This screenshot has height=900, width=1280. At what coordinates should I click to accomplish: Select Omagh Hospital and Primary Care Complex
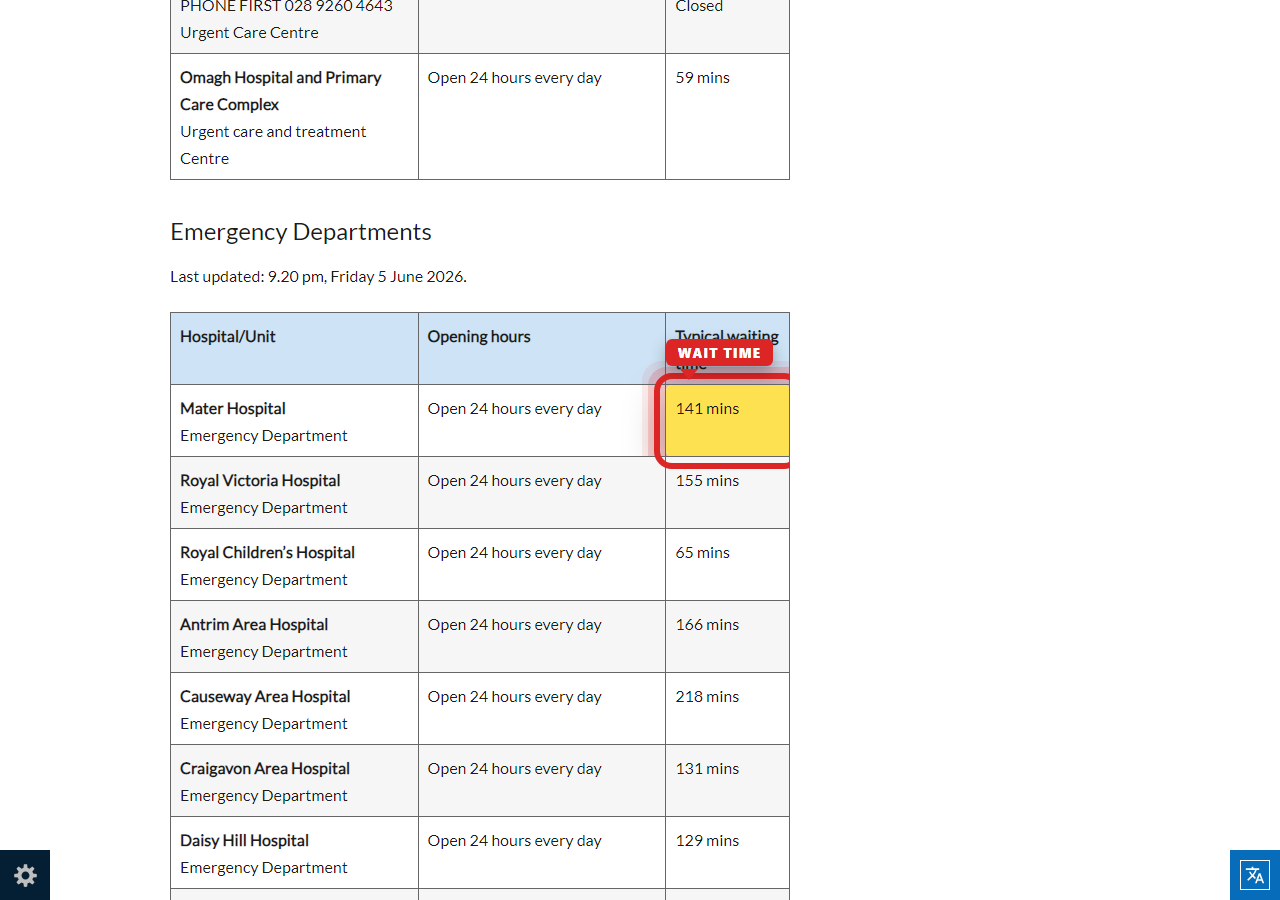280,91
